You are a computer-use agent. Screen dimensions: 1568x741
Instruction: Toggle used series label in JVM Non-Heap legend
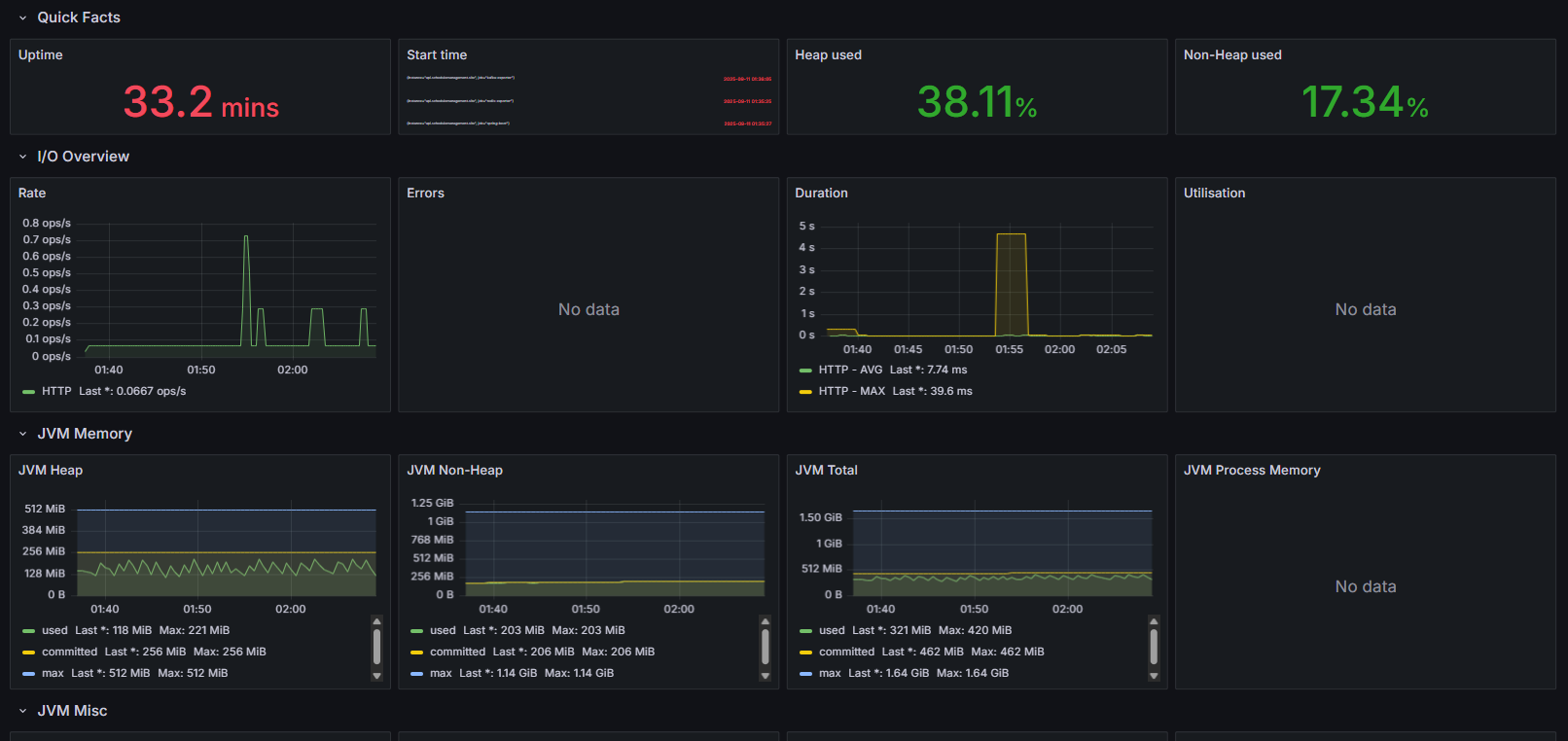tap(443, 630)
